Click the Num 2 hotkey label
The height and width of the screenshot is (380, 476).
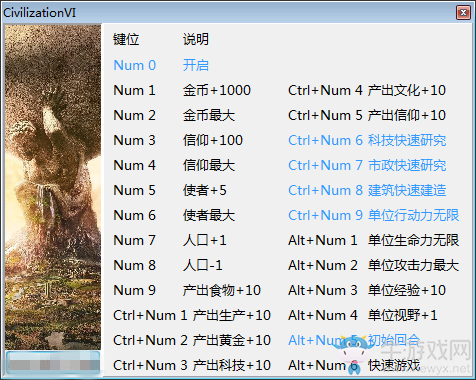(x=134, y=115)
